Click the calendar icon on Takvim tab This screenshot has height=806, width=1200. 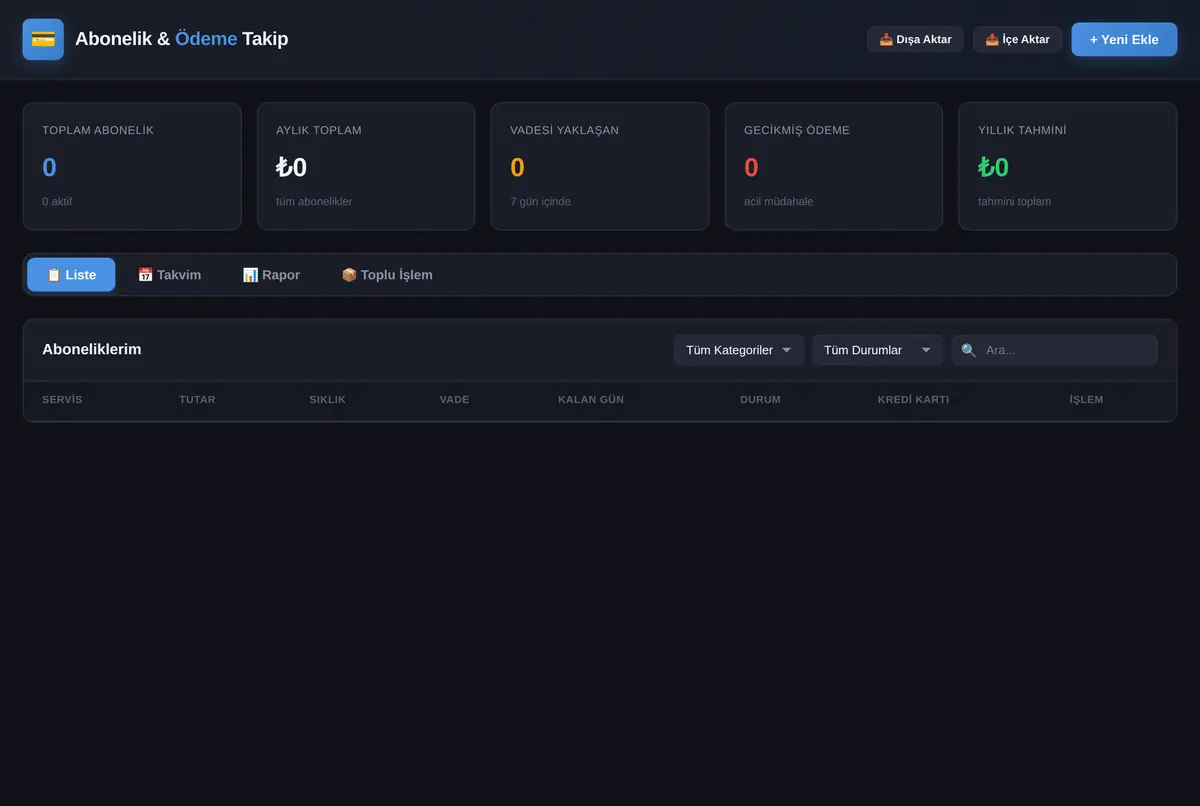(145, 275)
